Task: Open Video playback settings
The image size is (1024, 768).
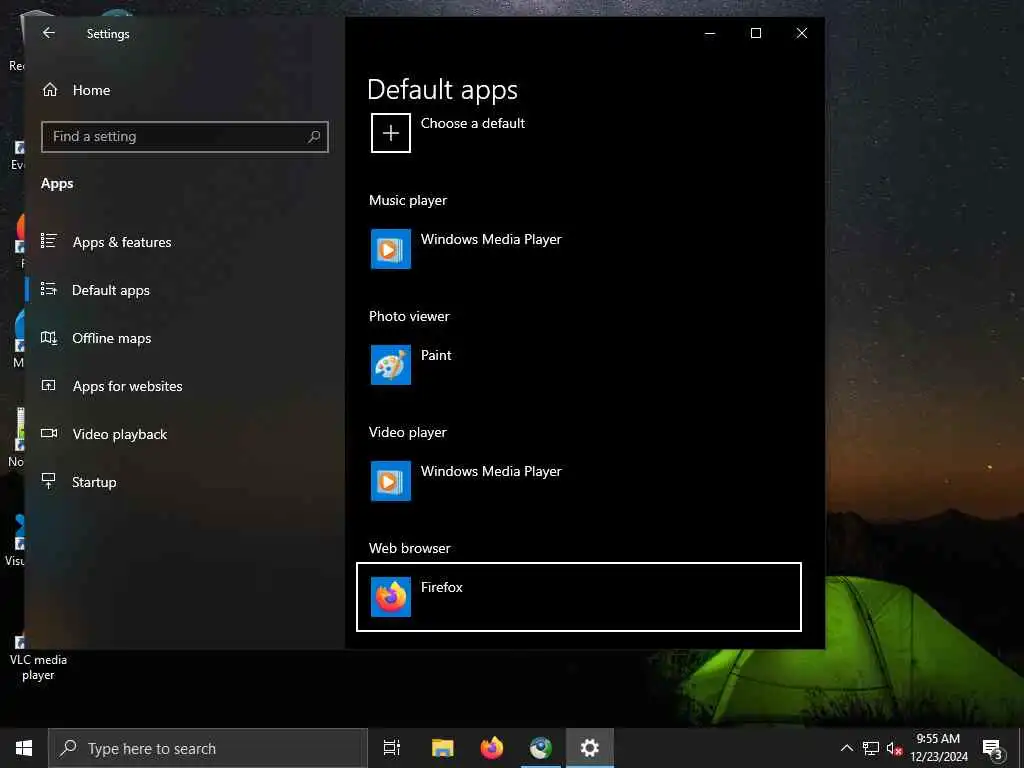Action: point(120,434)
